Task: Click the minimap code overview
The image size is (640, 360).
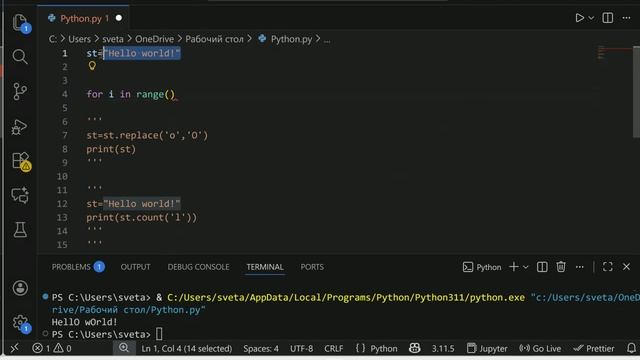Action: [615, 53]
